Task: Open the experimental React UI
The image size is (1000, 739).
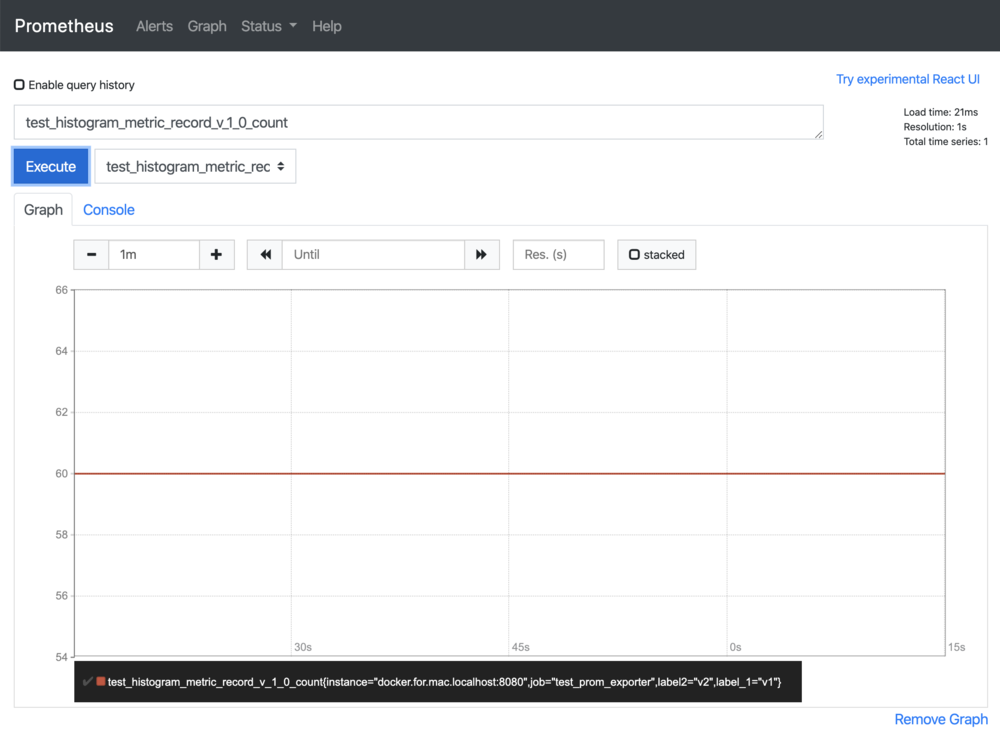Action: [908, 78]
